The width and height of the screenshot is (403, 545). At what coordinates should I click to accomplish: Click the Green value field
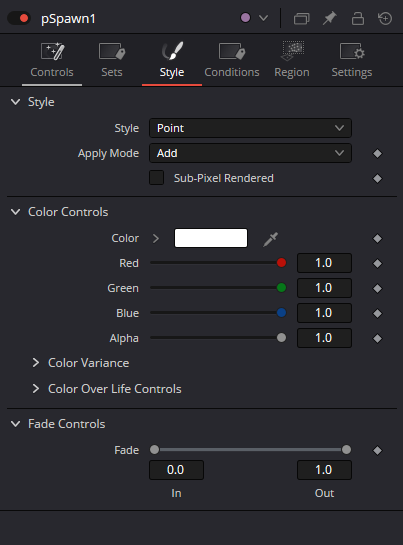[x=324, y=288]
